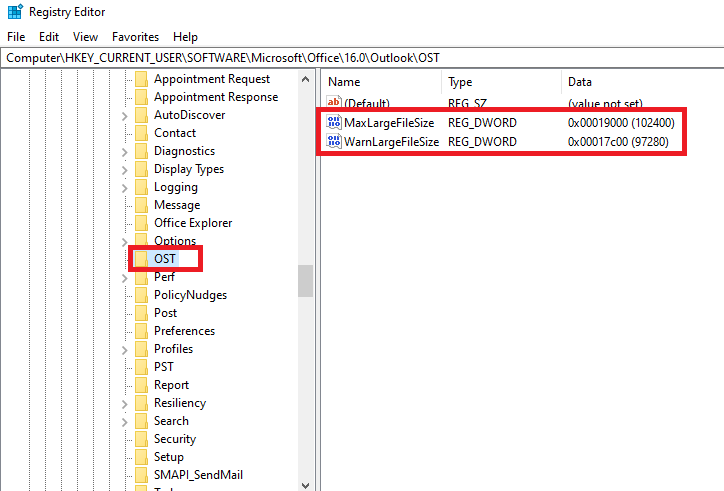Click REG_DWORD type in WarnLargeFileSize row
The image size is (724, 491).
click(x=482, y=142)
